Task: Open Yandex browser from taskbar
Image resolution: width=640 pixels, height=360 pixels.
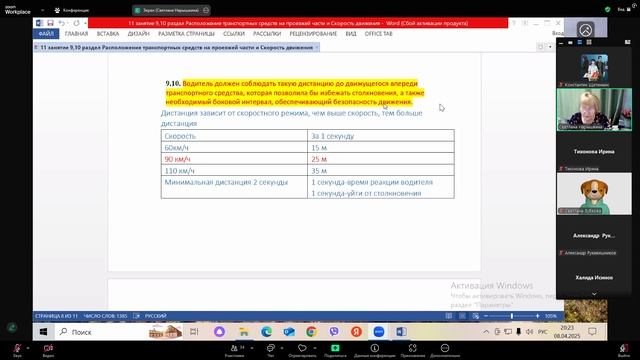Action: pos(356,332)
